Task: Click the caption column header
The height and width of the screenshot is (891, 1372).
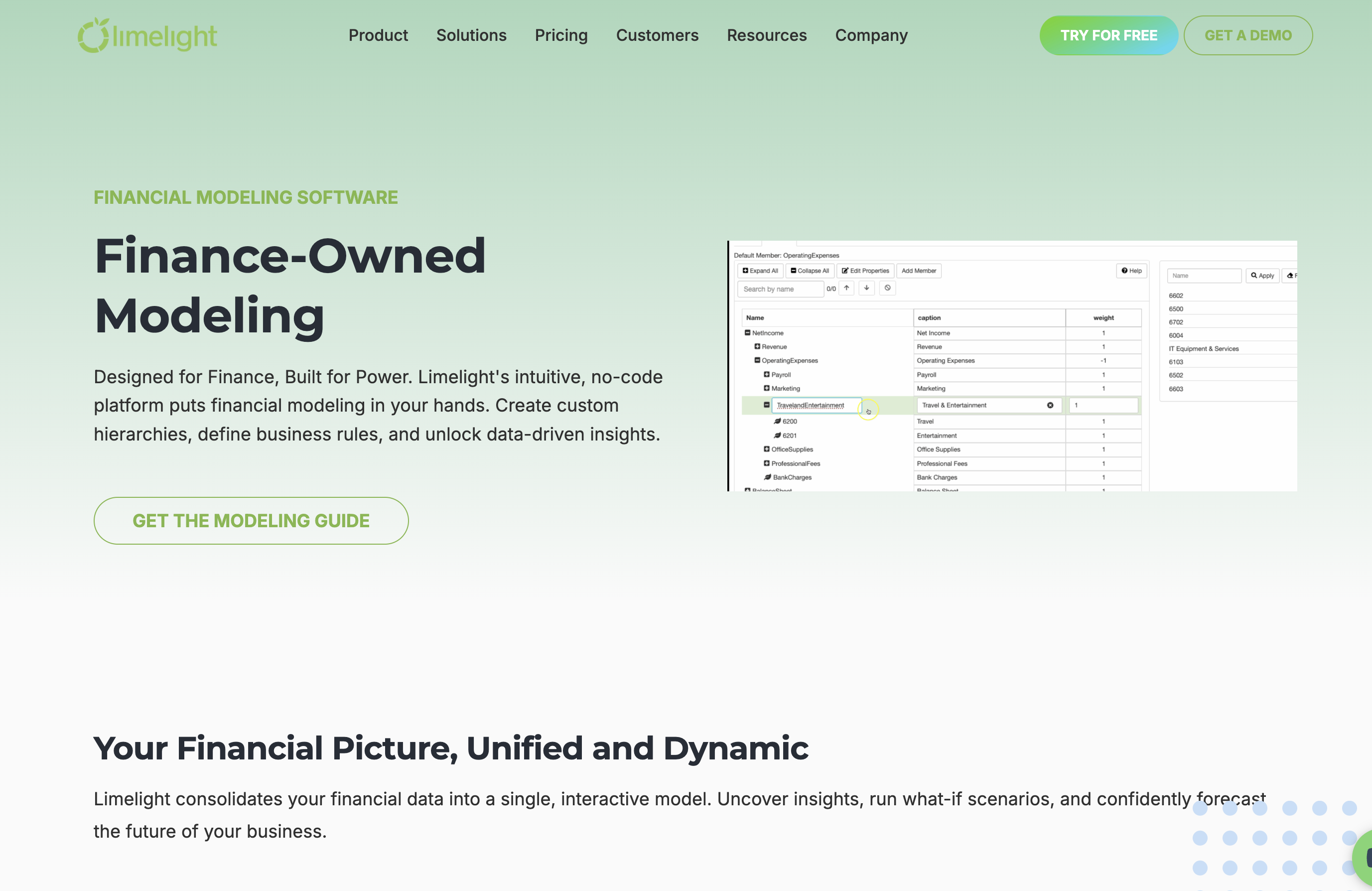Action: click(989, 318)
